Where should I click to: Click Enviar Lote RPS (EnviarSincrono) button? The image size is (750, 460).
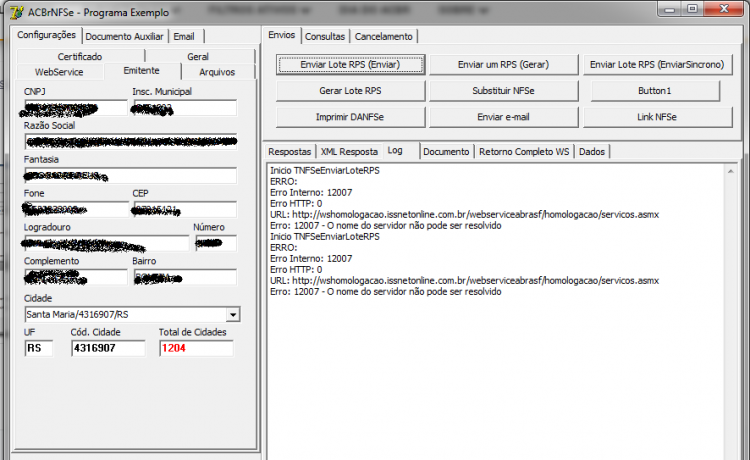[x=657, y=65]
